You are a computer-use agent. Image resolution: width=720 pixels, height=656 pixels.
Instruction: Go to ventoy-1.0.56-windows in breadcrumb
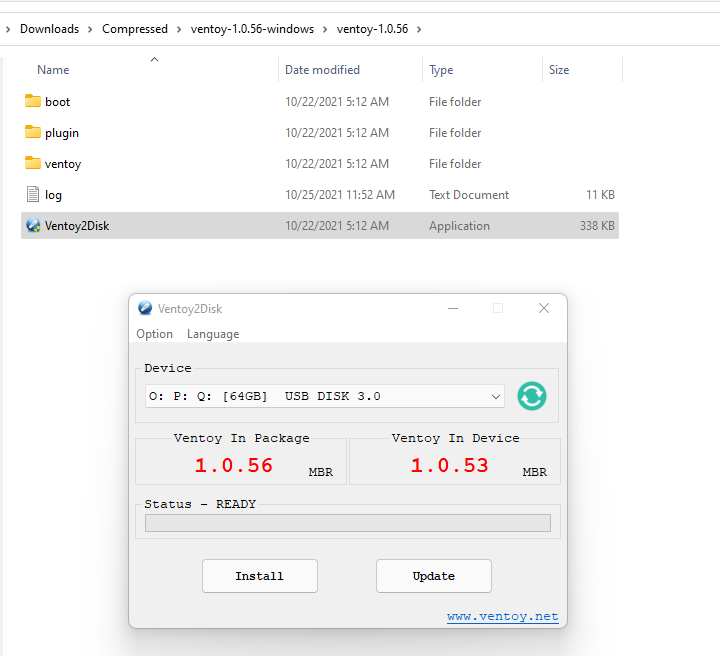pos(253,29)
